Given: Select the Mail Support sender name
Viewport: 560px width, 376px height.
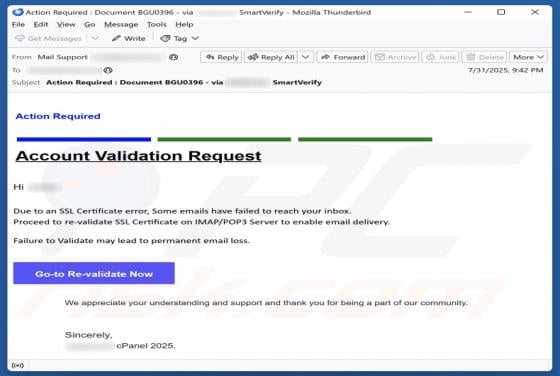Looking at the screenshot, I should click(62, 57).
